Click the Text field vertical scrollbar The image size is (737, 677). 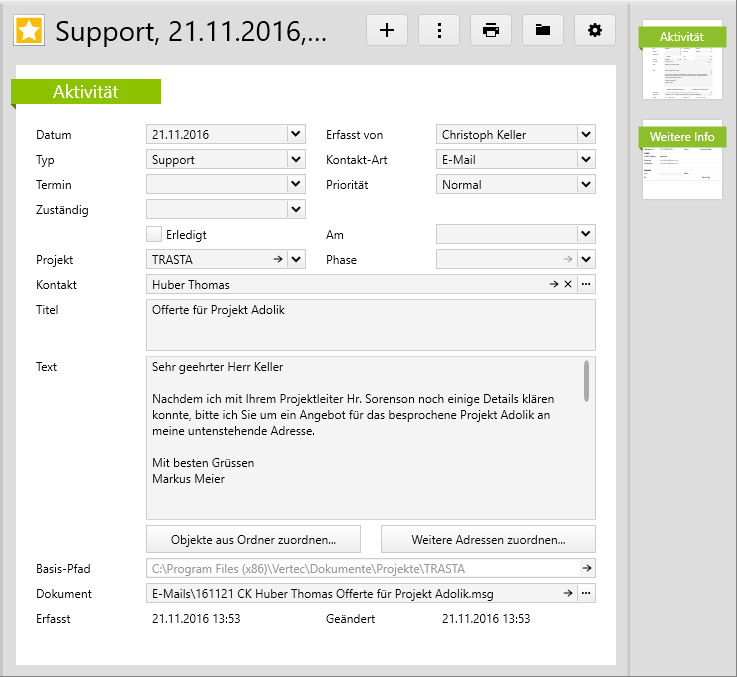click(586, 380)
